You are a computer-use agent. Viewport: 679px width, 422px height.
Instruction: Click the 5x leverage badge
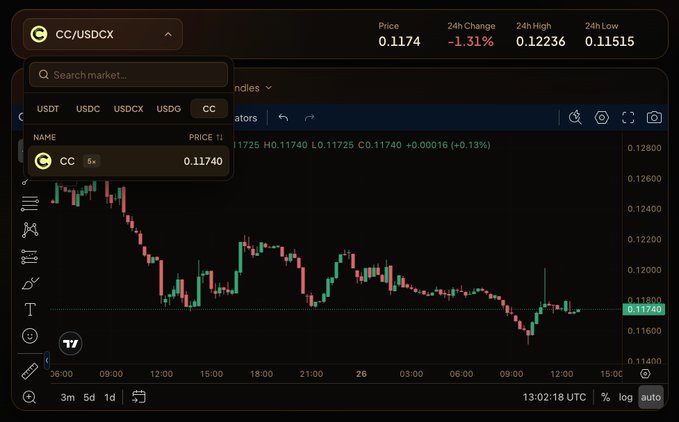91,161
